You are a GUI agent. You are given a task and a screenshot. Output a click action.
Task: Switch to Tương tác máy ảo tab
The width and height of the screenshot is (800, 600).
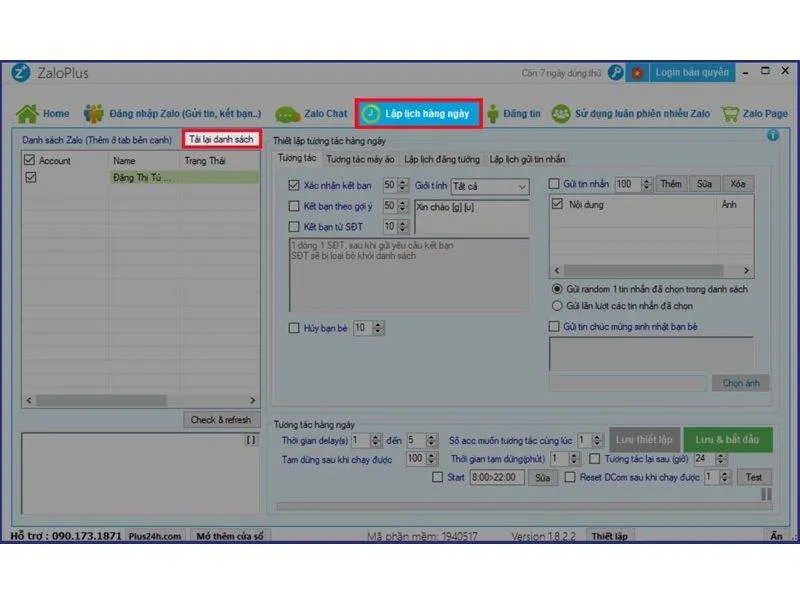coord(360,159)
